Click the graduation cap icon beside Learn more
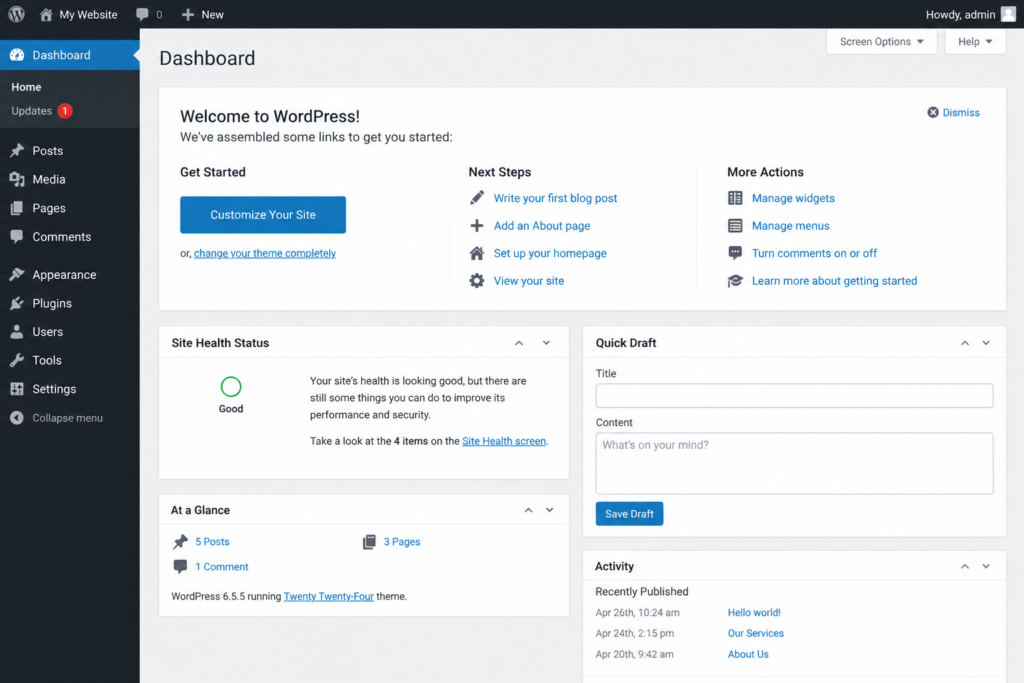 pos(735,281)
